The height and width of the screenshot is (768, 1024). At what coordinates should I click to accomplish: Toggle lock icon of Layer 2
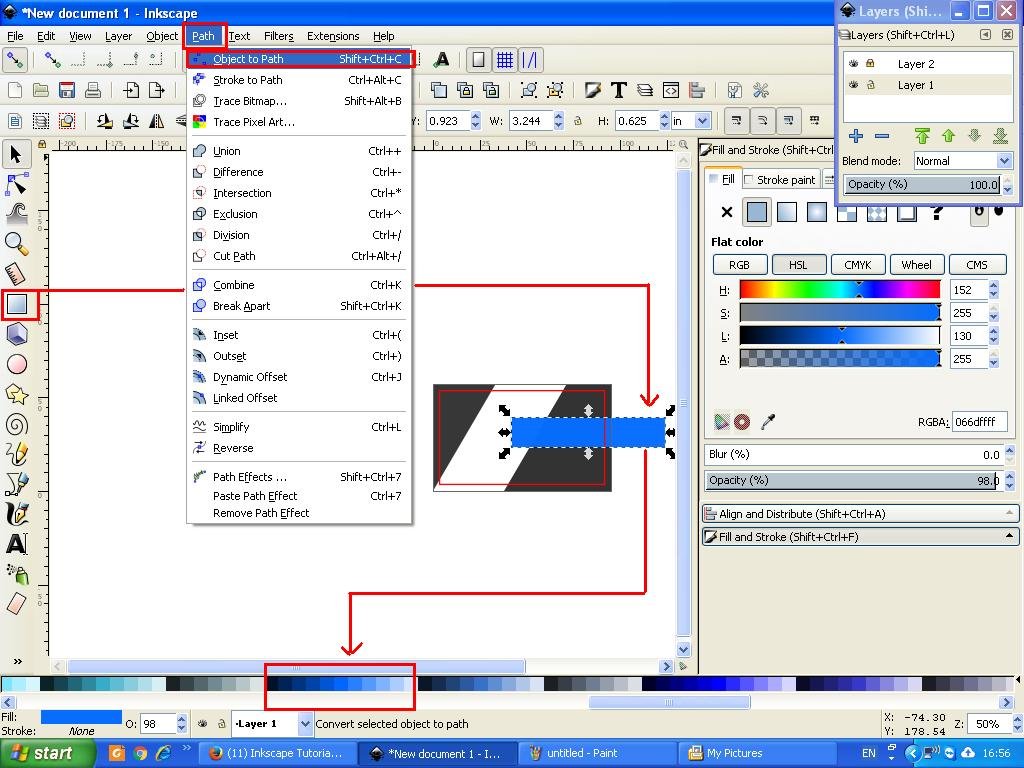point(870,63)
